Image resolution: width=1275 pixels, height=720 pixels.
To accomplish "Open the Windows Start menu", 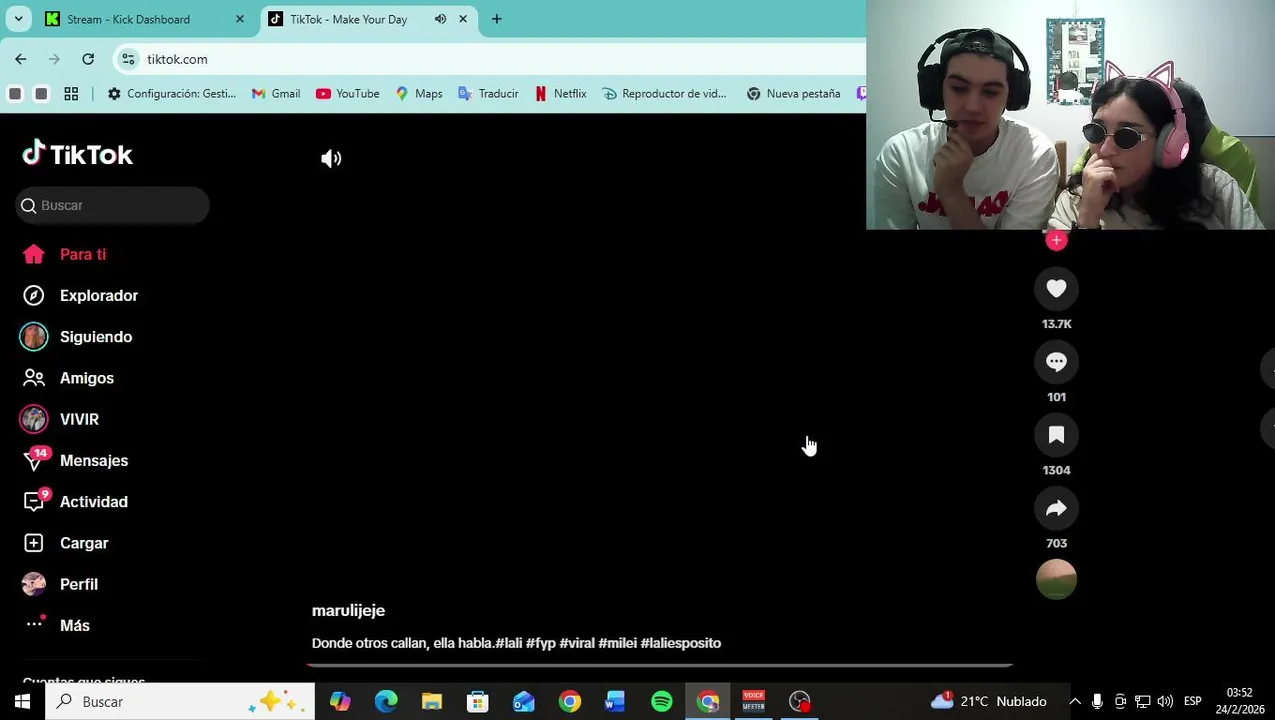I will (x=22, y=702).
